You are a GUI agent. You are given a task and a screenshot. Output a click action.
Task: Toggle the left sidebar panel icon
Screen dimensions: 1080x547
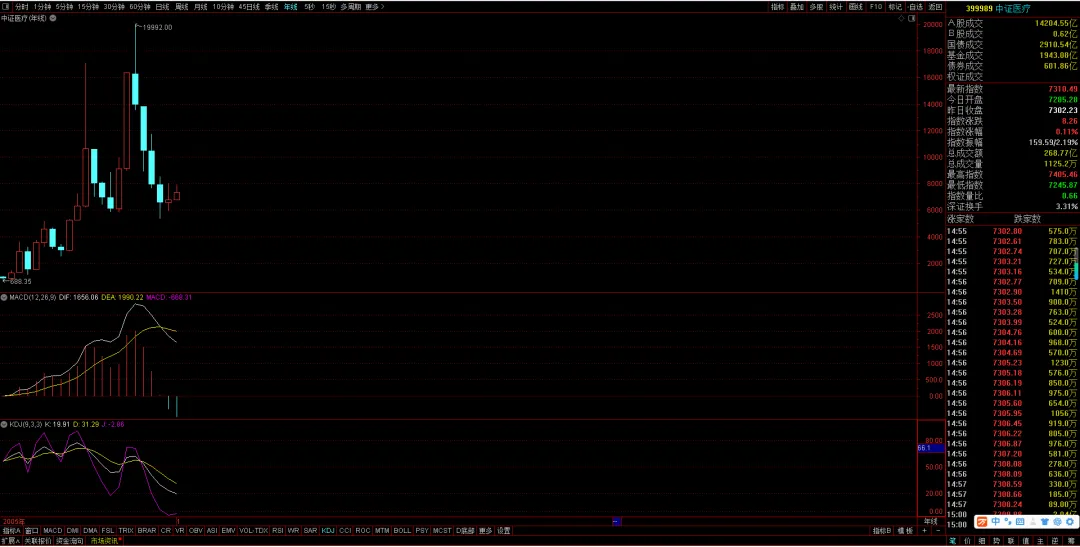6,6
